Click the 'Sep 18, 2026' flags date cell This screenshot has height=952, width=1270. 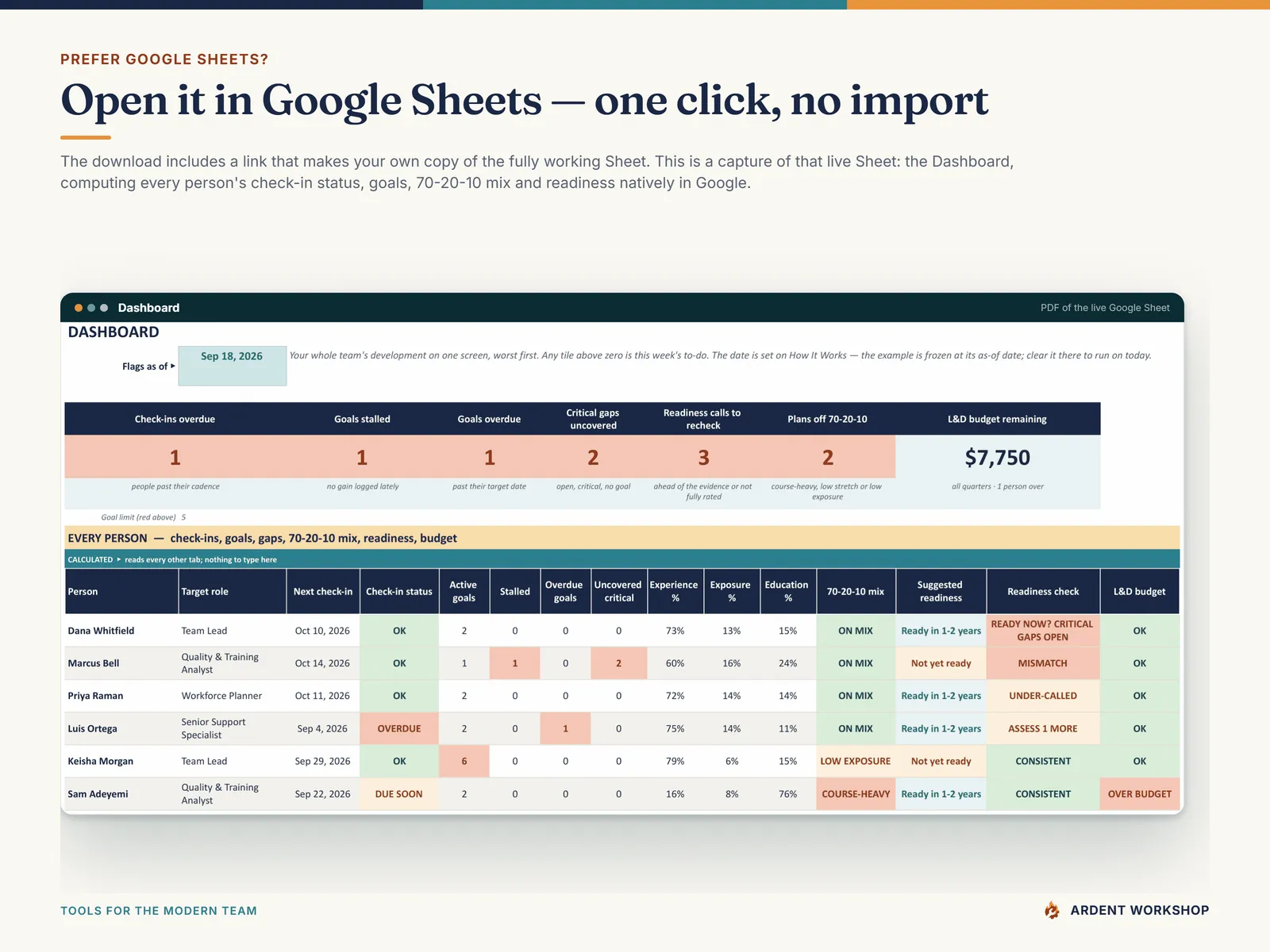[x=232, y=366]
